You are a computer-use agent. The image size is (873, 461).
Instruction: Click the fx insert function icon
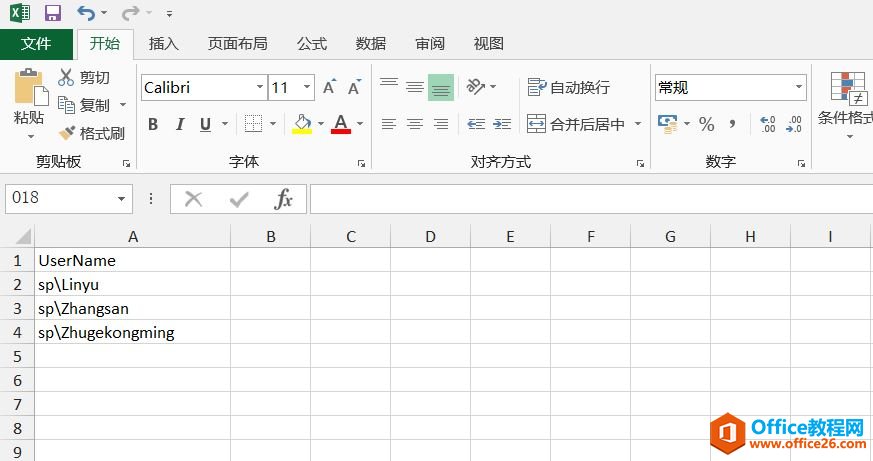click(x=283, y=199)
